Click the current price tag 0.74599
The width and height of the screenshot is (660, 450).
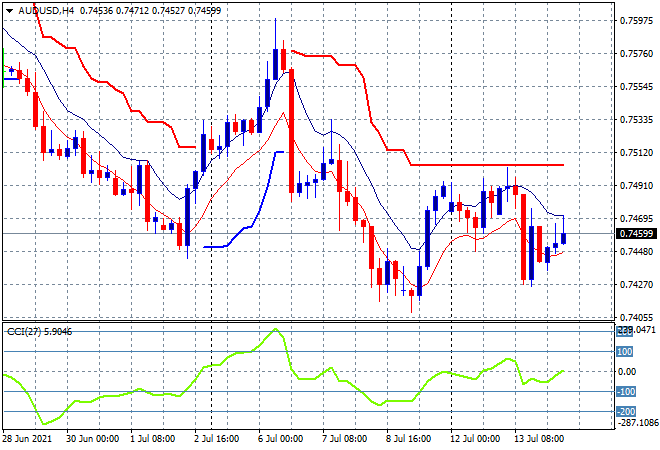point(636,233)
